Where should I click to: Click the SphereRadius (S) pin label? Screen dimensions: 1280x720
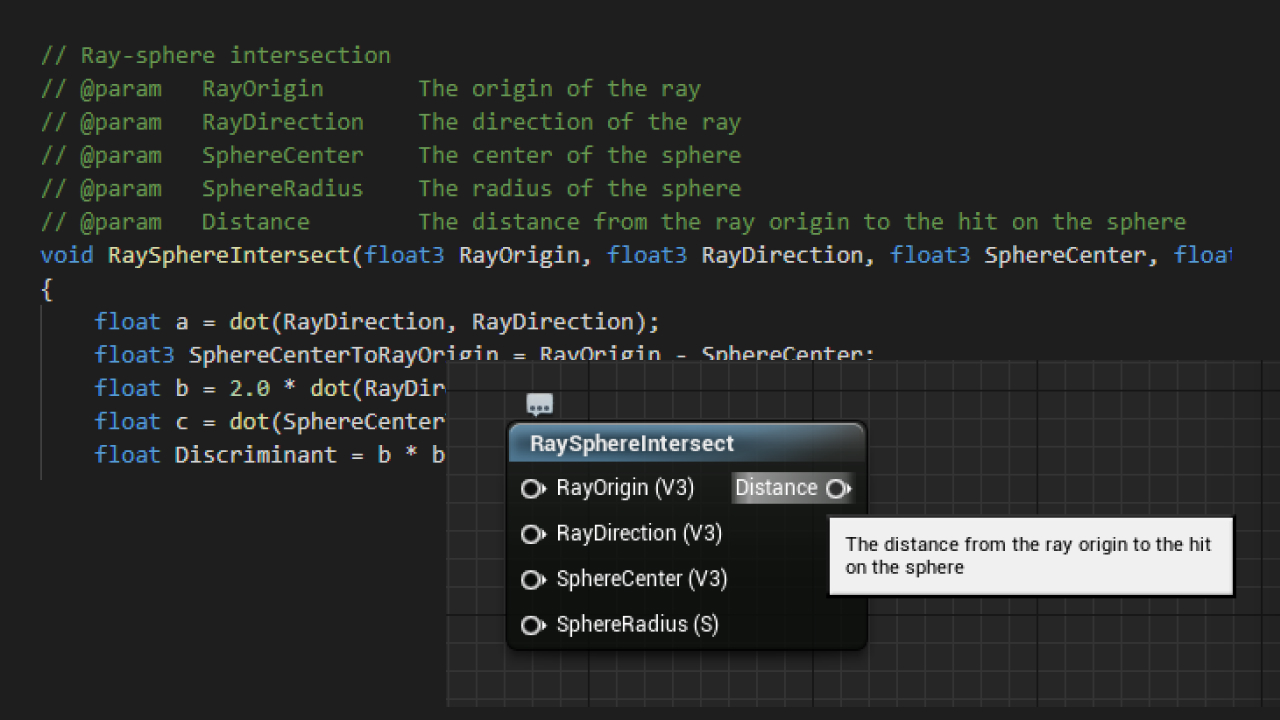637,624
